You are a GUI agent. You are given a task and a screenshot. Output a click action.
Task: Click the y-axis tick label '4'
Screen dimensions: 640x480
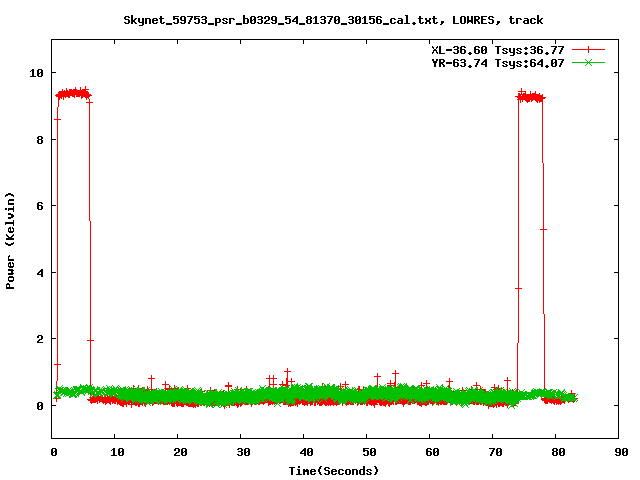point(40,273)
